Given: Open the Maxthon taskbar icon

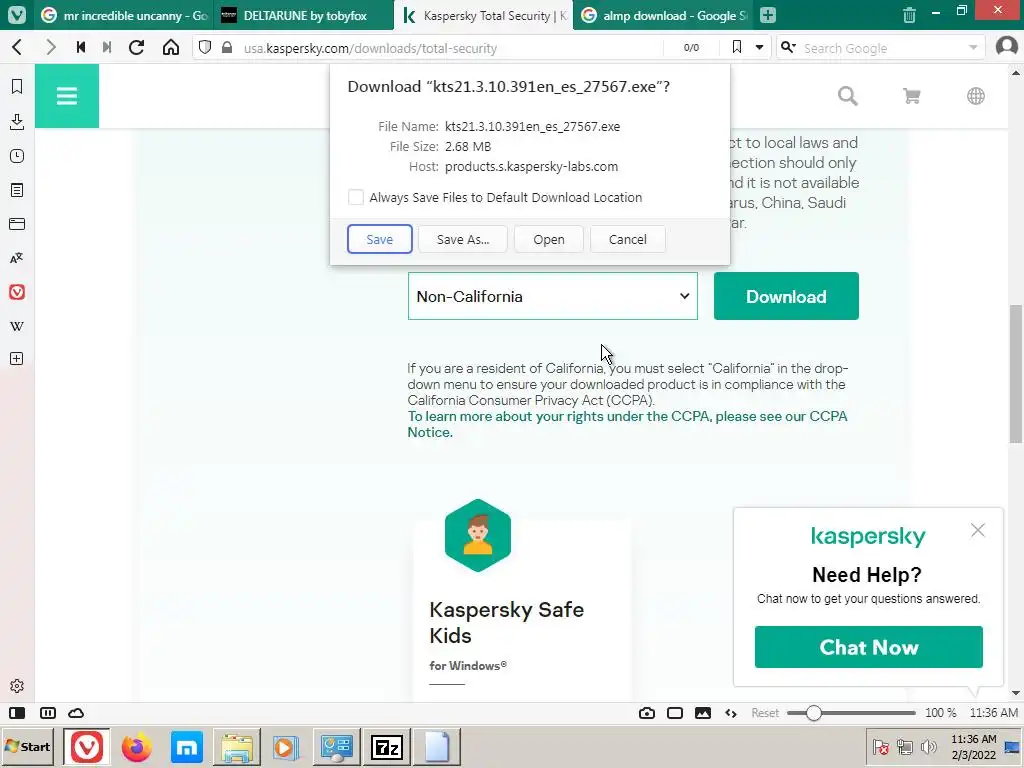Looking at the screenshot, I should click(187, 746).
